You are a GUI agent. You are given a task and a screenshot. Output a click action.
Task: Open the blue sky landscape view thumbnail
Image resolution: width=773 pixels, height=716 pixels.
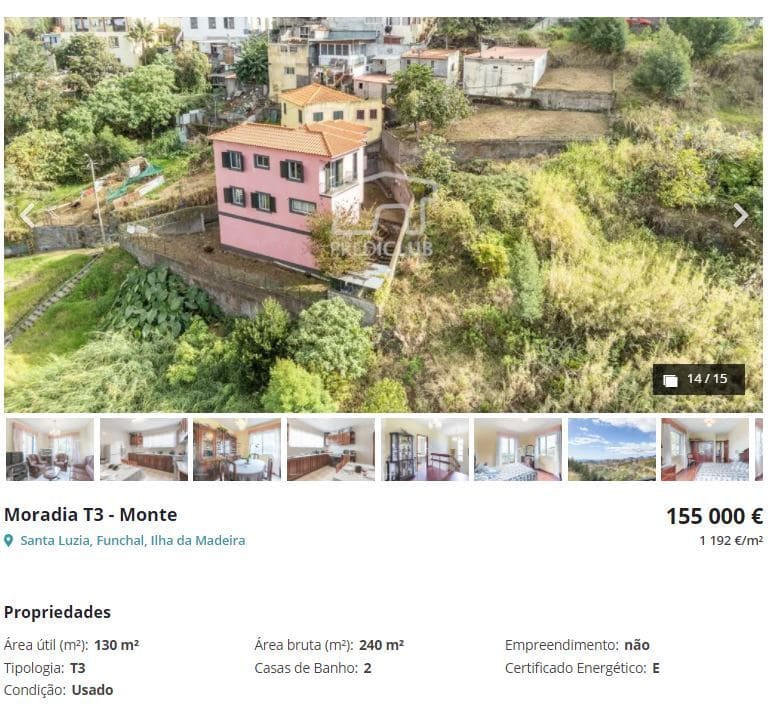pos(612,449)
